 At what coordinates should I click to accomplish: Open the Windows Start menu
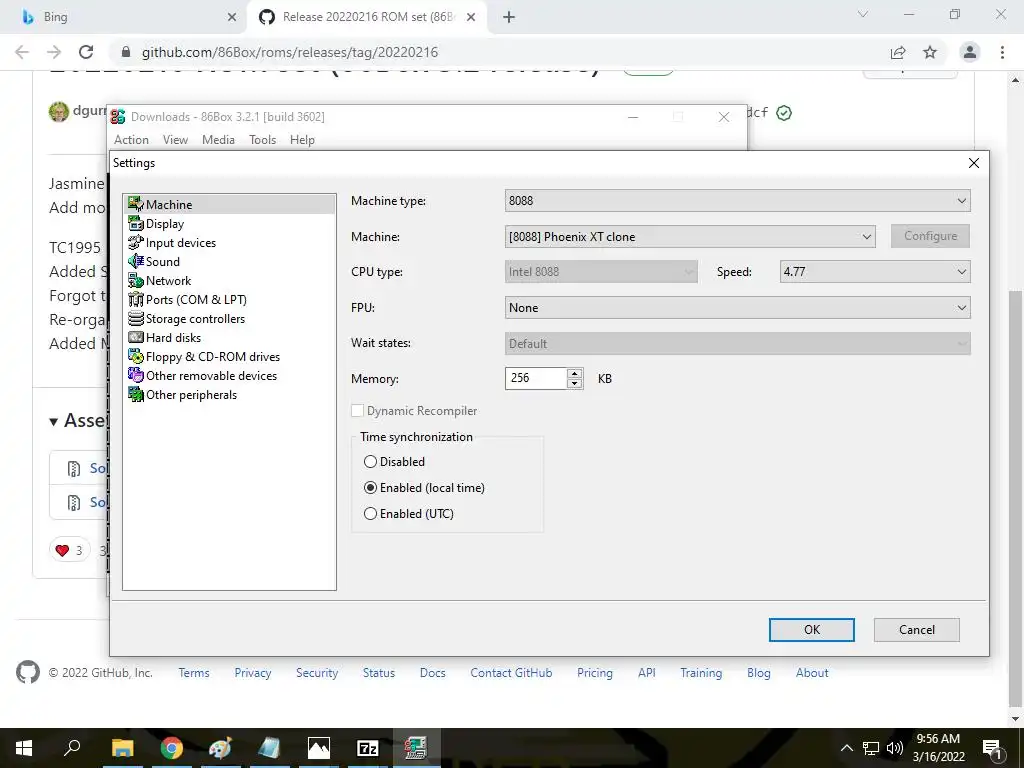point(24,748)
